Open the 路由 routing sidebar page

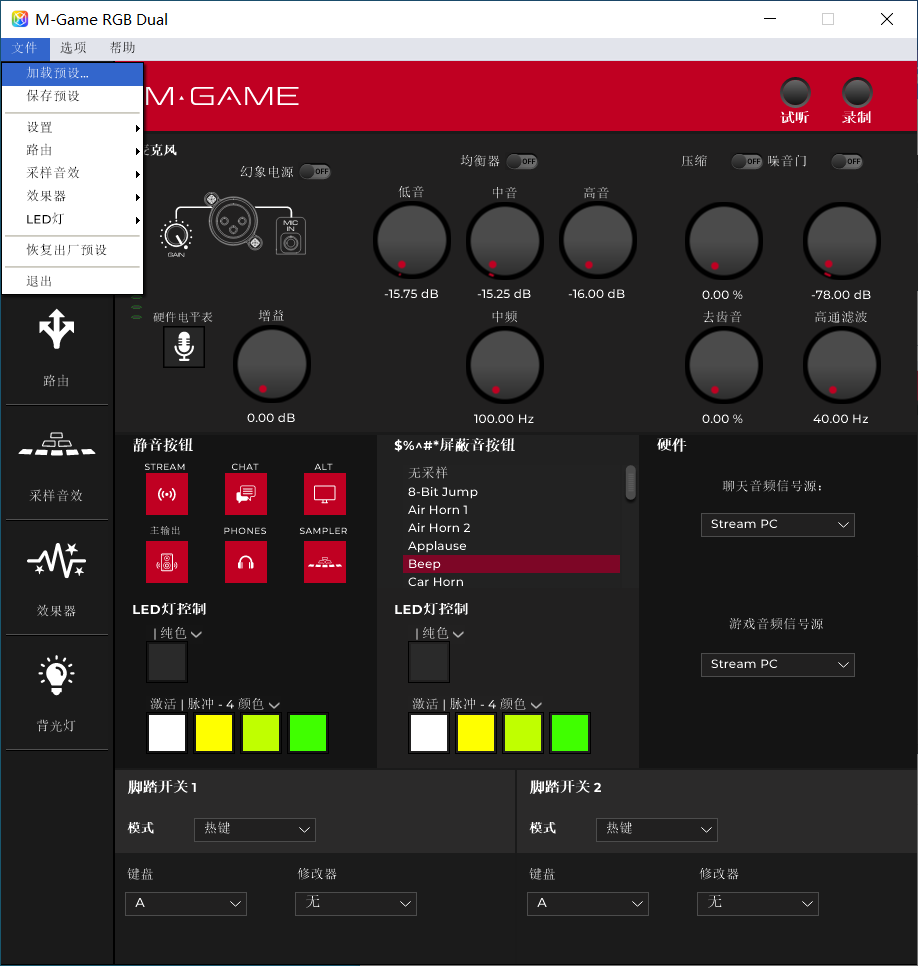[57, 347]
